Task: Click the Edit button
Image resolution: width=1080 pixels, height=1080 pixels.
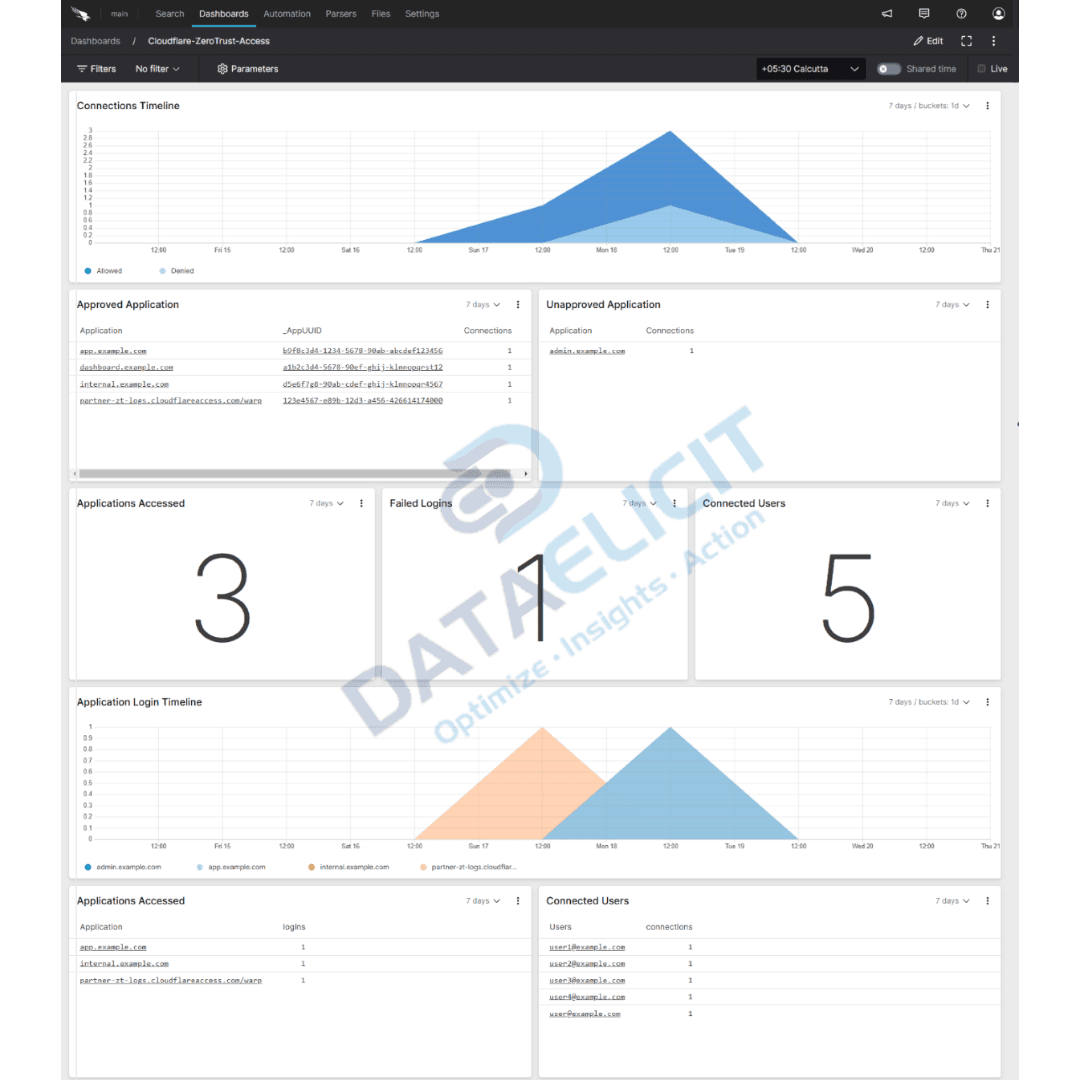Action: (x=928, y=41)
